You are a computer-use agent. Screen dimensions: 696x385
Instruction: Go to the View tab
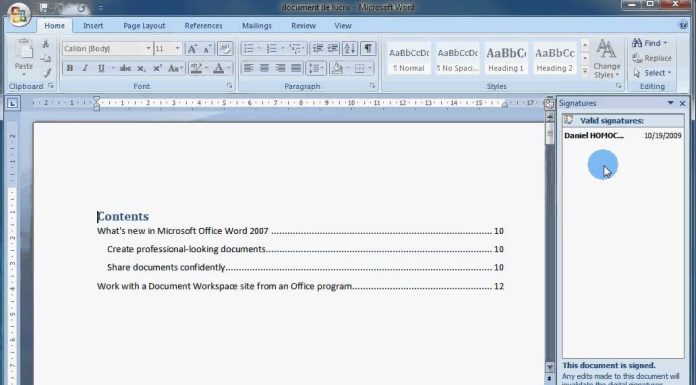click(x=343, y=26)
